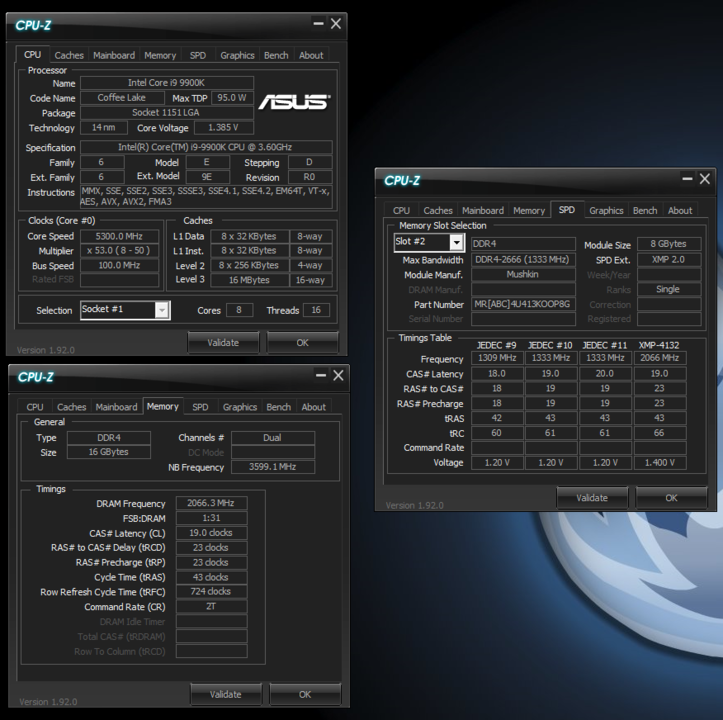This screenshot has height=720, width=723.
Task: Open the Socket #1 selection dropdown
Action: pyautogui.click(x=162, y=310)
